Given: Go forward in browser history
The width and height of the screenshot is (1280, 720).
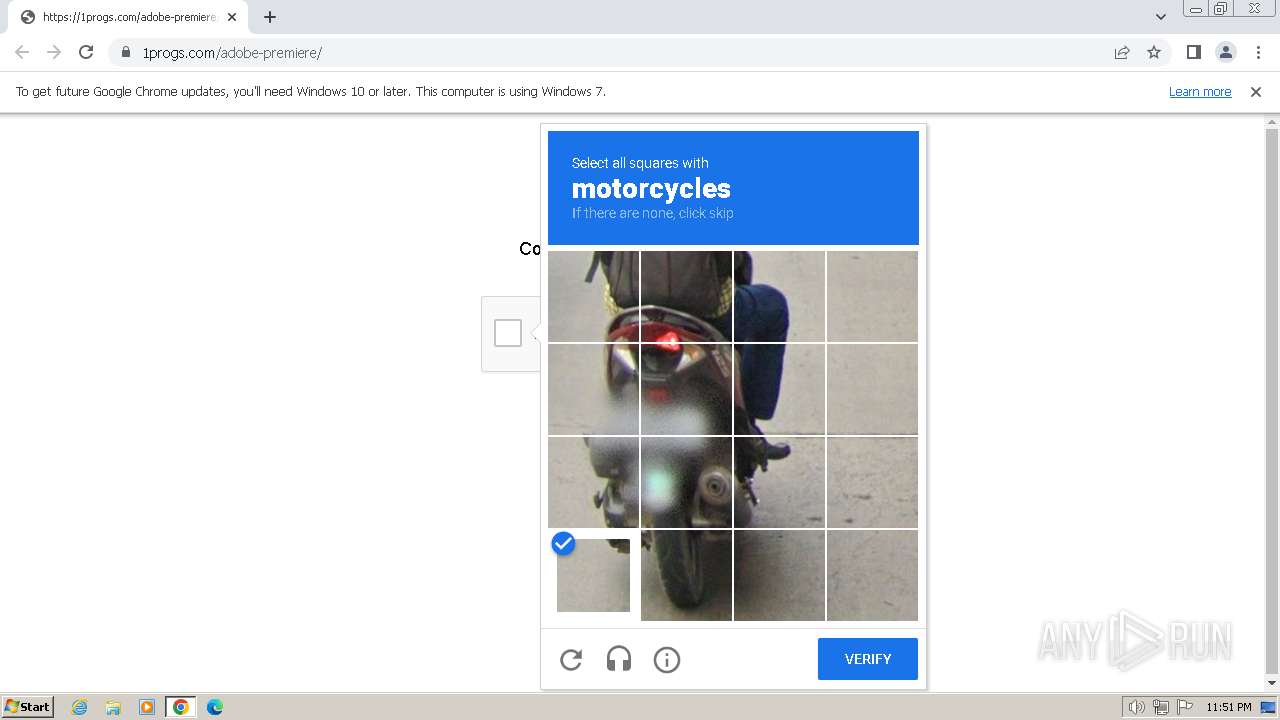Looking at the screenshot, I should click(x=54, y=52).
